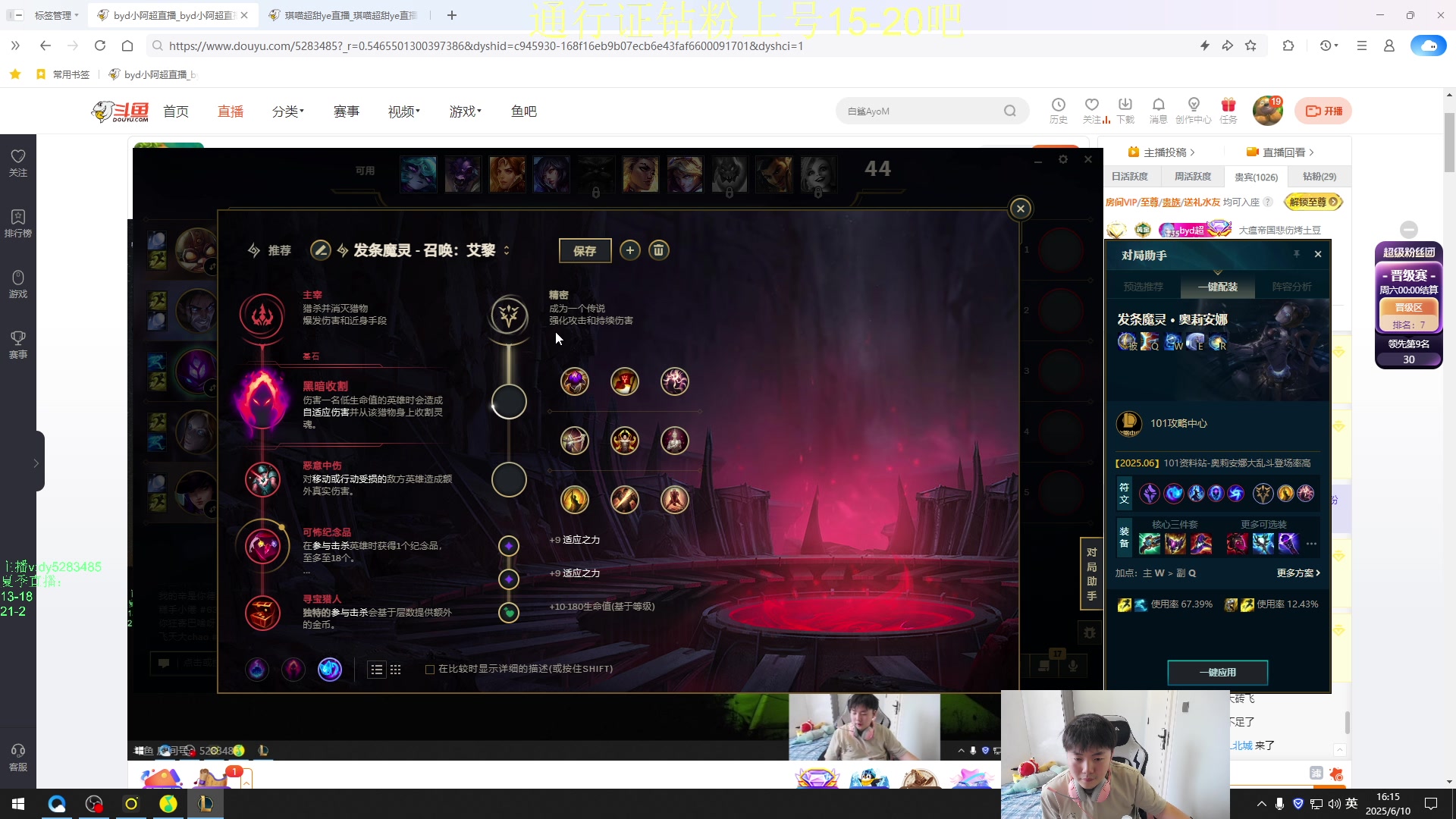
Task: Close the rune editor with X circle
Action: [x=1021, y=209]
